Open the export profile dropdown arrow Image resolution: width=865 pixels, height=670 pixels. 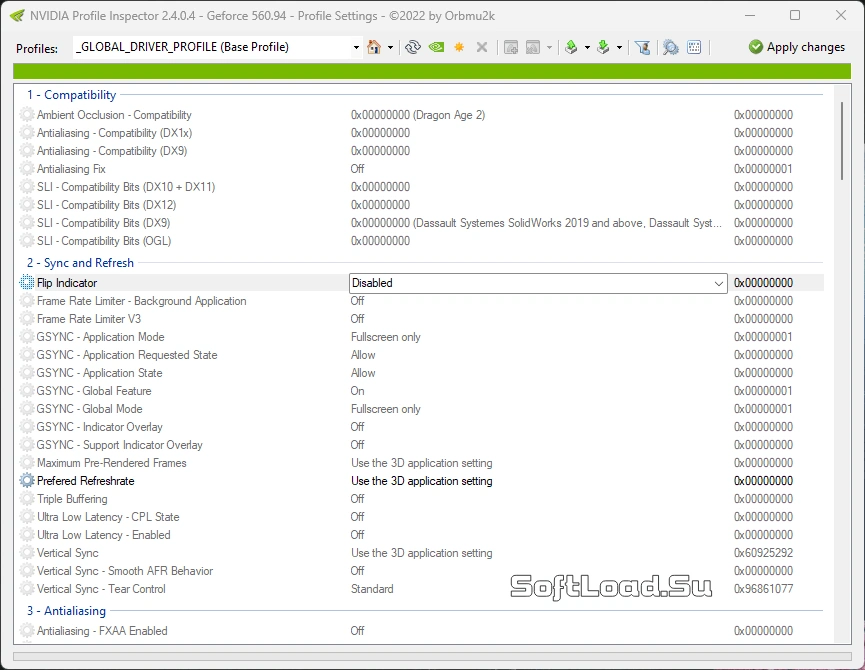pos(587,47)
